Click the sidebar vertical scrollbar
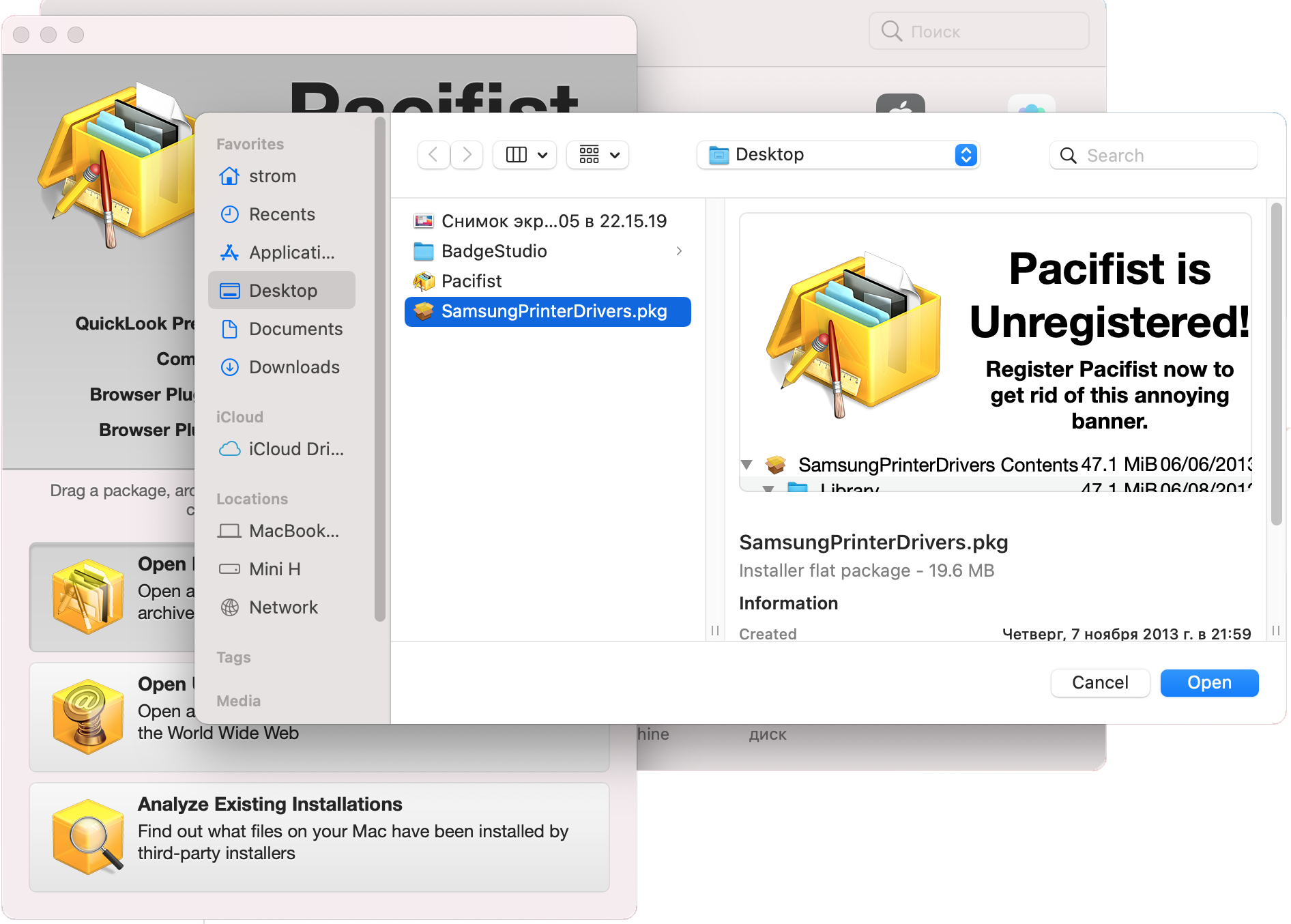The image size is (1291, 924). point(380,369)
